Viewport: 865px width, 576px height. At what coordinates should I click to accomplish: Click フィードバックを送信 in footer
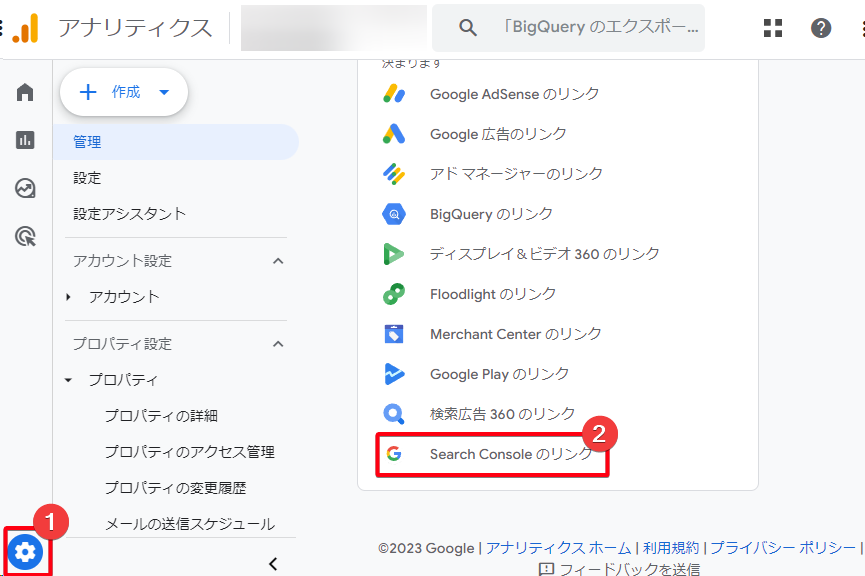tap(629, 569)
